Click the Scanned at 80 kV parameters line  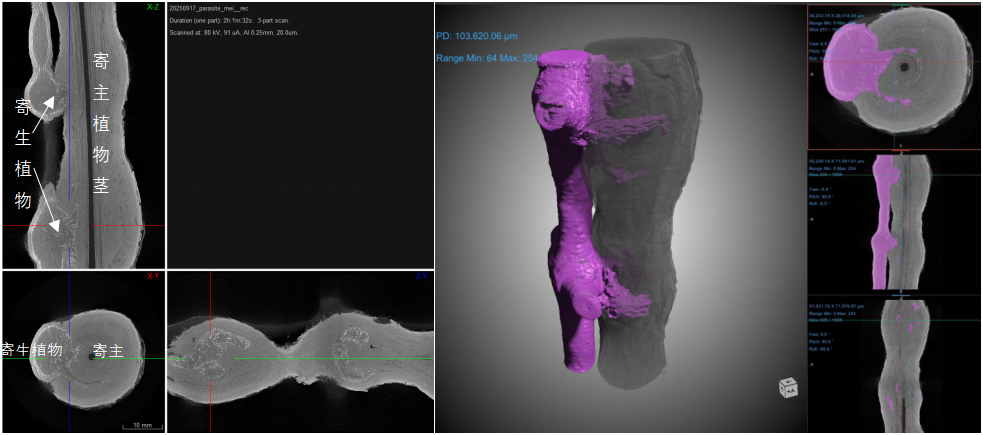234,32
